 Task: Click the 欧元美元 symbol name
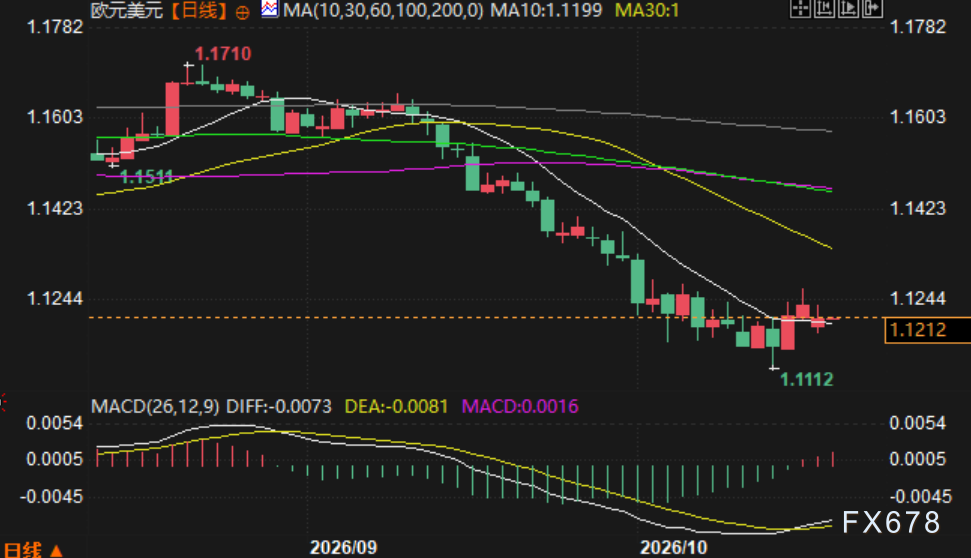click(x=126, y=11)
